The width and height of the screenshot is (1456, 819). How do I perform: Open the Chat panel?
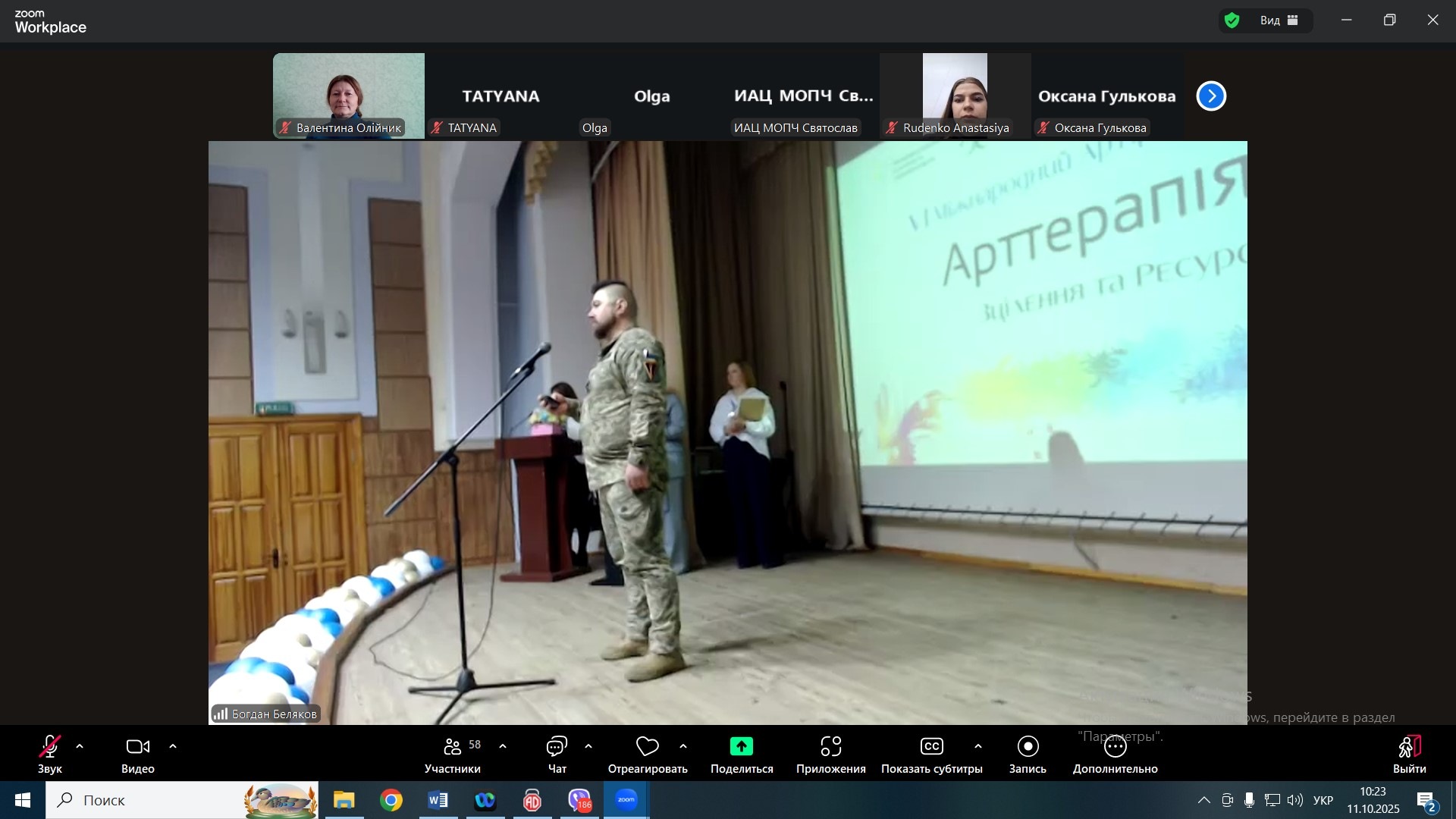click(x=557, y=747)
